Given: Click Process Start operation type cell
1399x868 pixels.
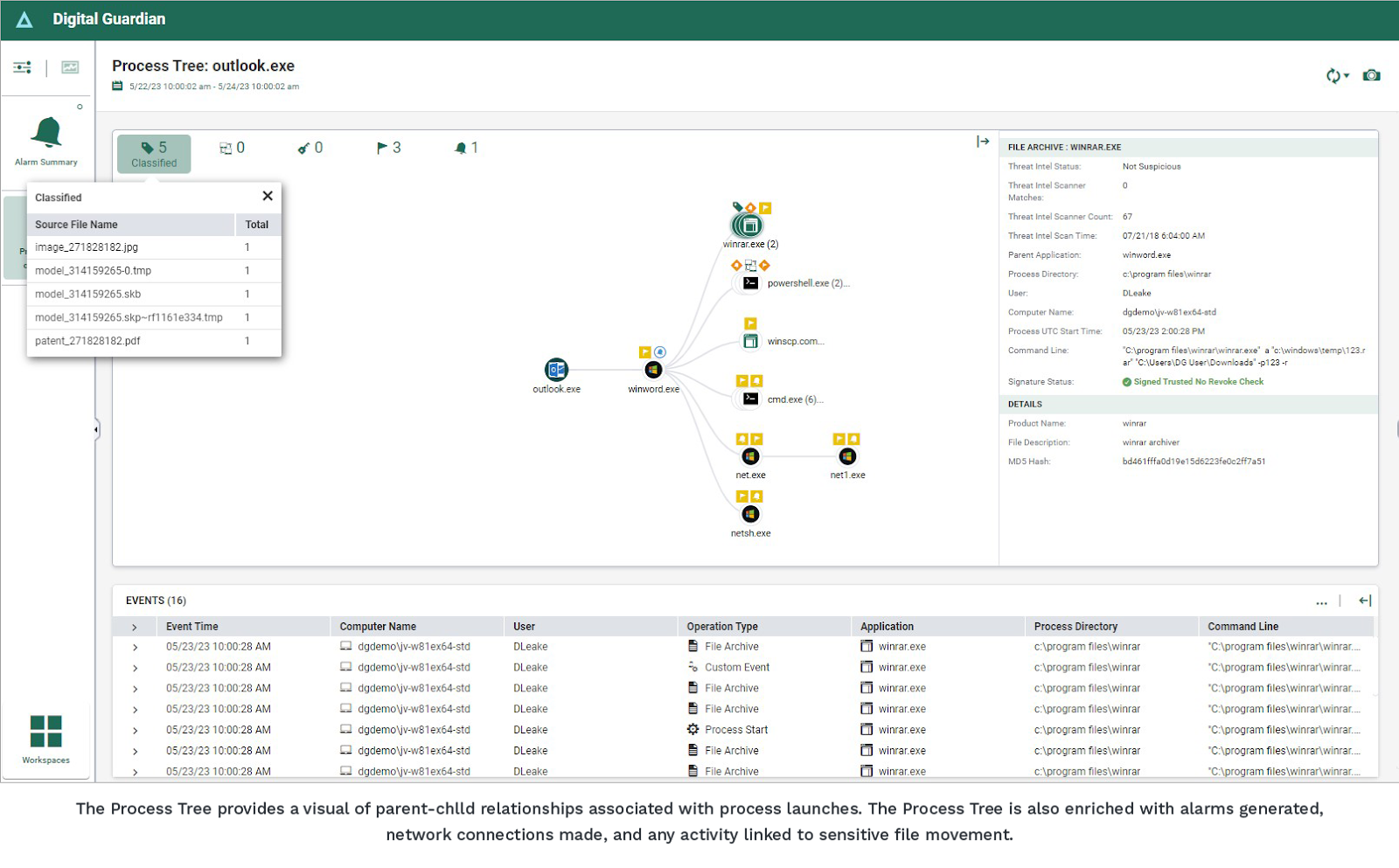Looking at the screenshot, I should [736, 730].
